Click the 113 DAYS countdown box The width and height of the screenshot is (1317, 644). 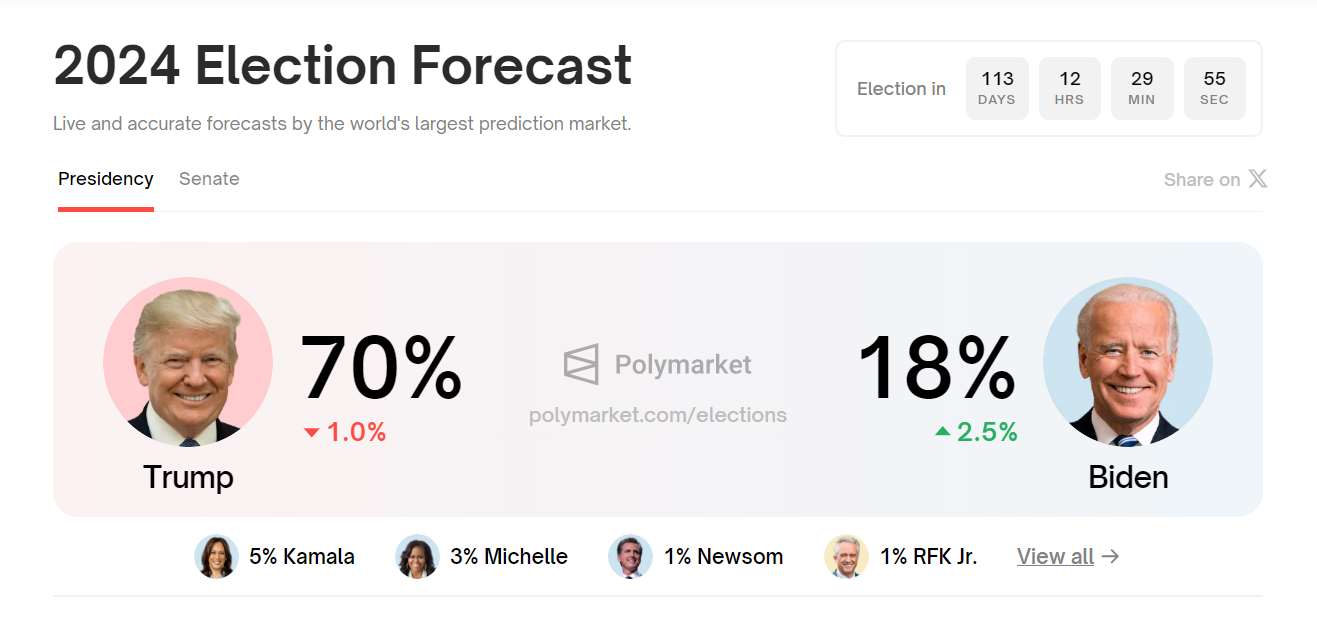coord(997,88)
